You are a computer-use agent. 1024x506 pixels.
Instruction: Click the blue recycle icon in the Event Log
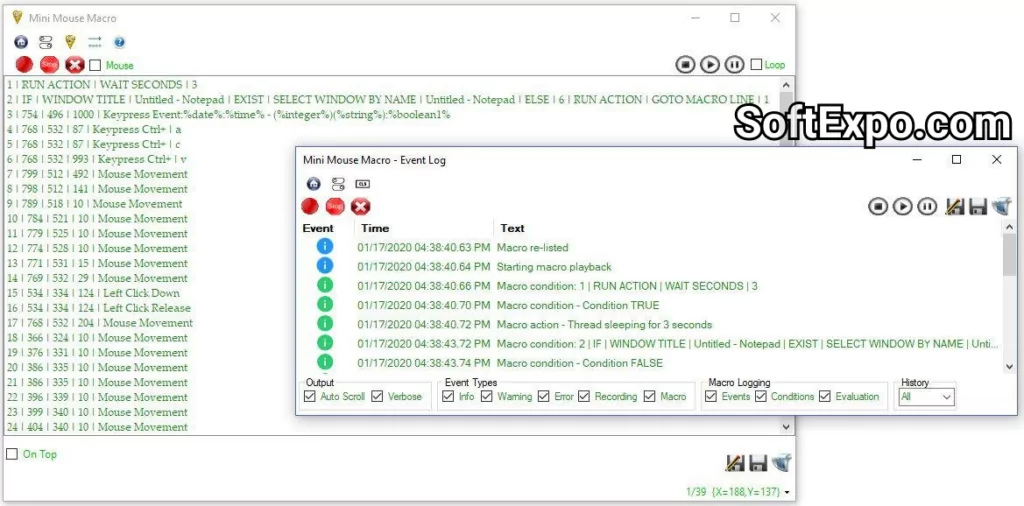pyautogui.click(x=1002, y=206)
